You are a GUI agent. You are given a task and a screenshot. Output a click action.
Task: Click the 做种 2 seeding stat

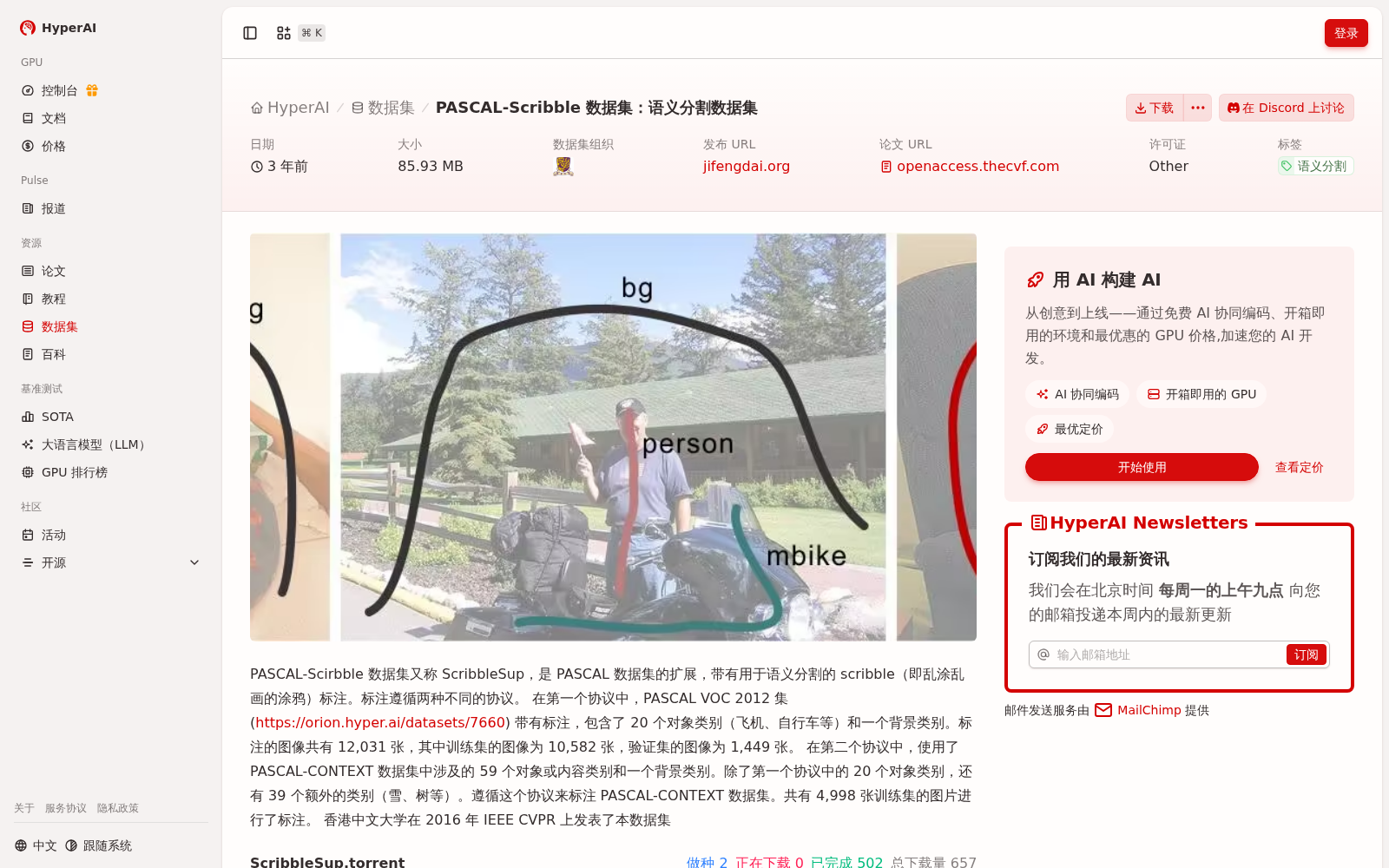707,862
